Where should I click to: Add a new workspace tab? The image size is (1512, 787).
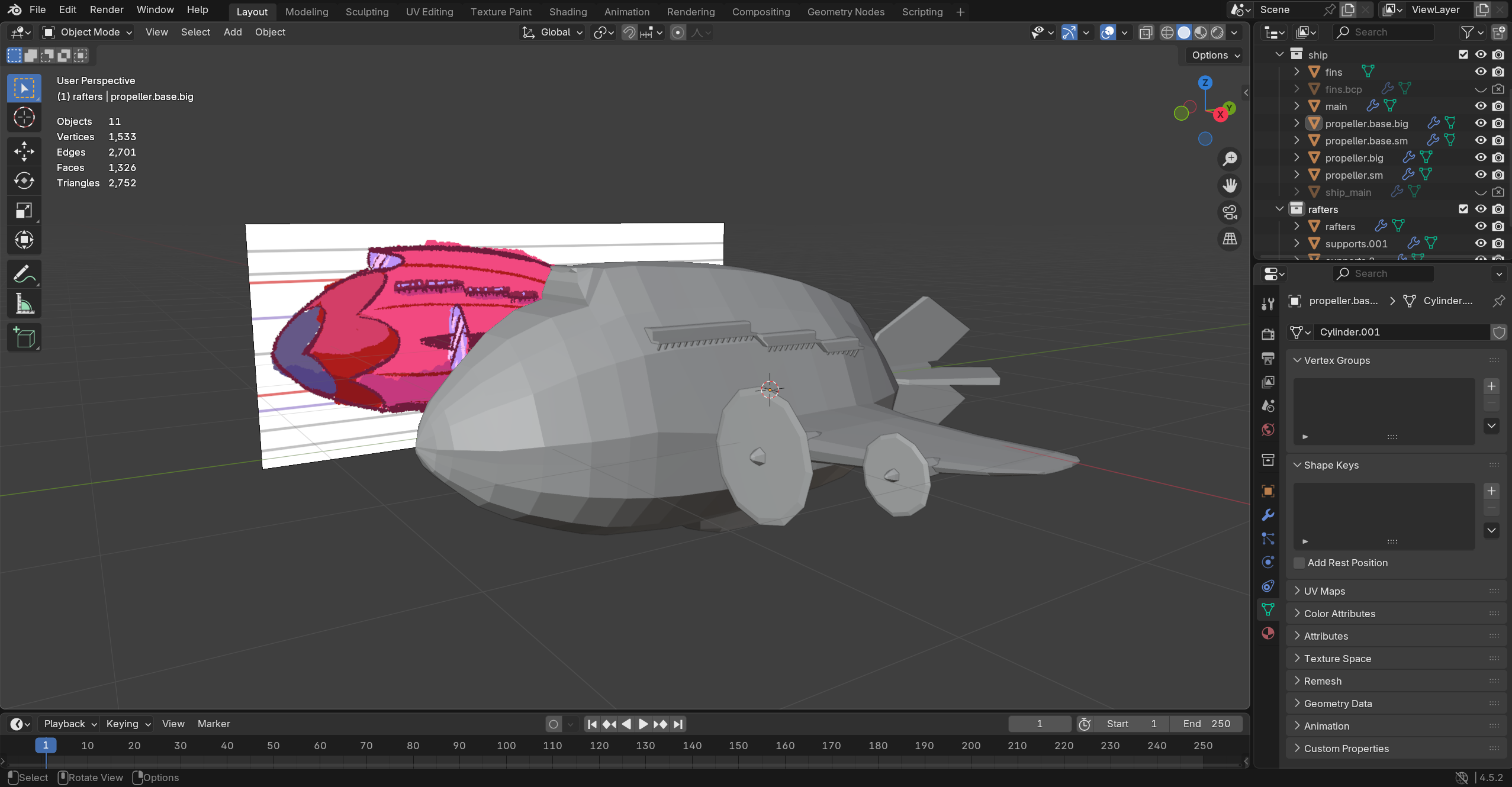960,12
